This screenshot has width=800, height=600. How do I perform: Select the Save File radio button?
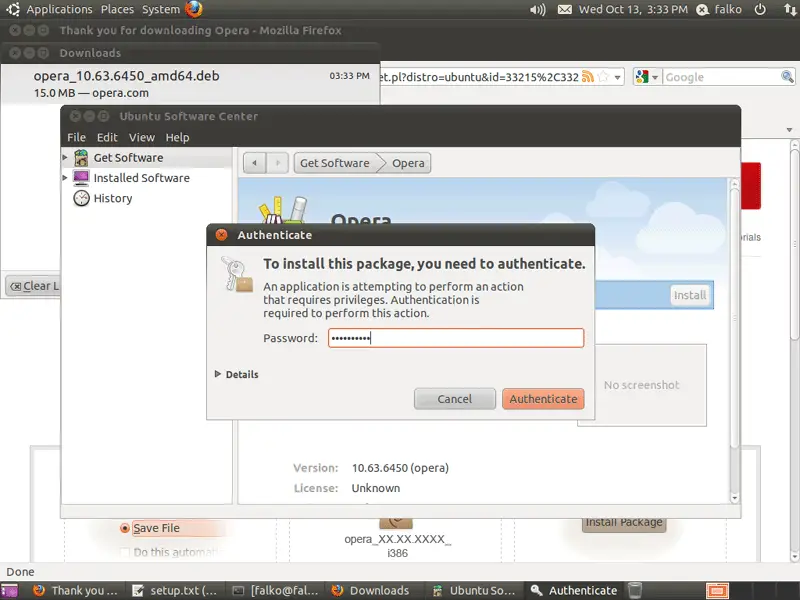124,528
